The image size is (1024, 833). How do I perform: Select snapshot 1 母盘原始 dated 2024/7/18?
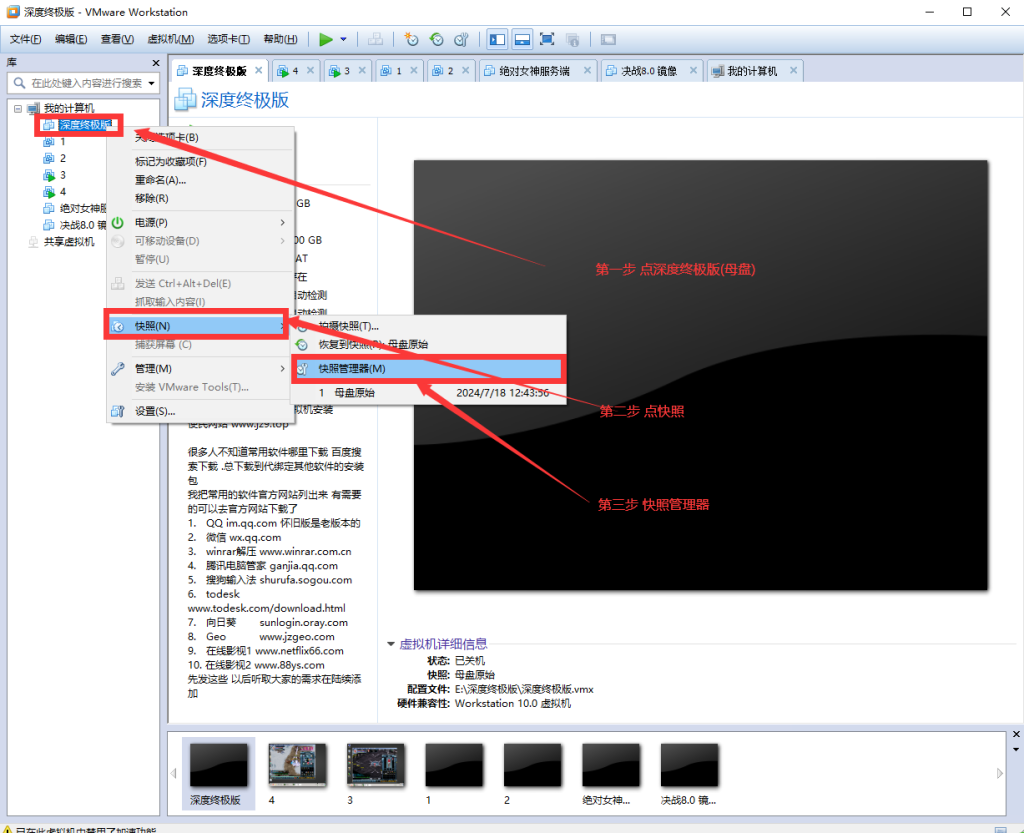pyautogui.click(x=428, y=393)
